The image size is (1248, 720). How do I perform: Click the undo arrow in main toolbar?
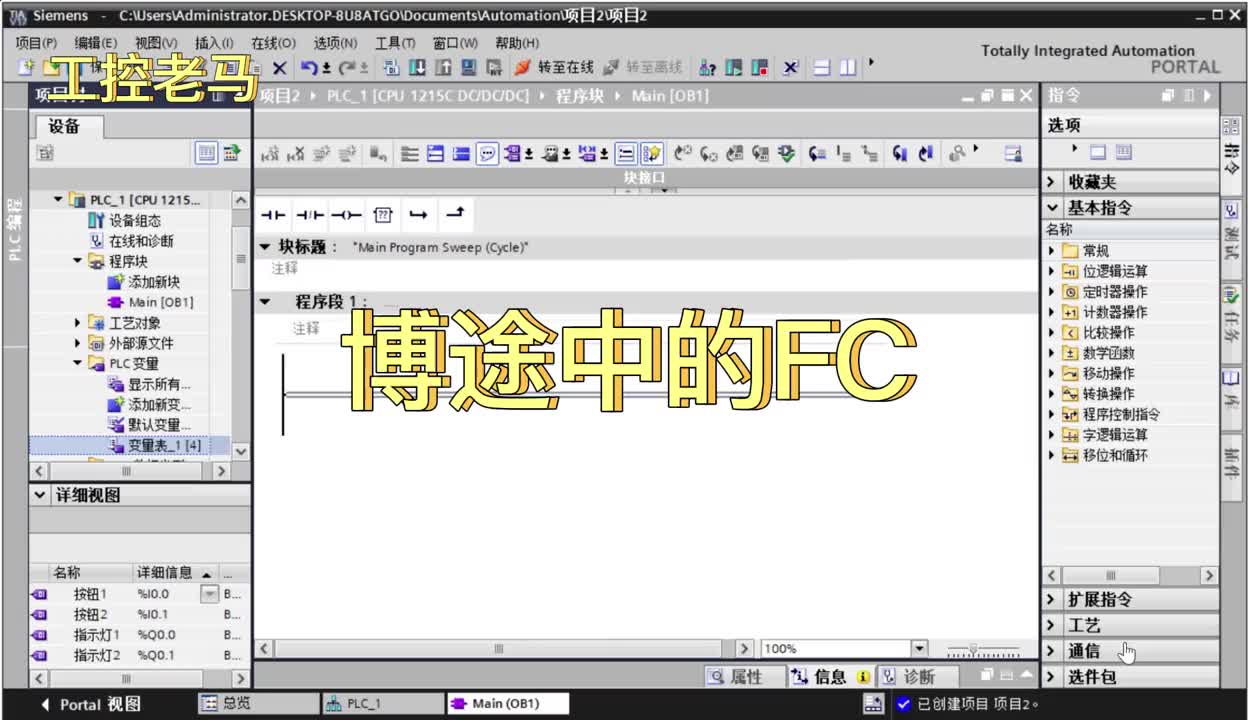(x=310, y=68)
